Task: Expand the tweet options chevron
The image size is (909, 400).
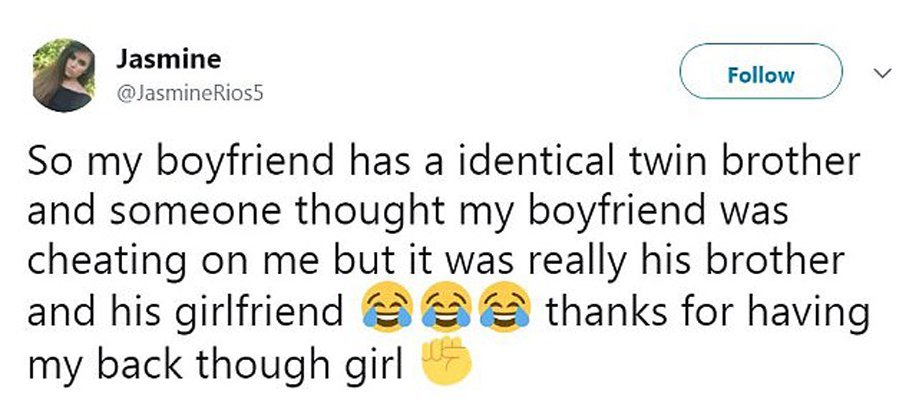Action: [x=881, y=73]
